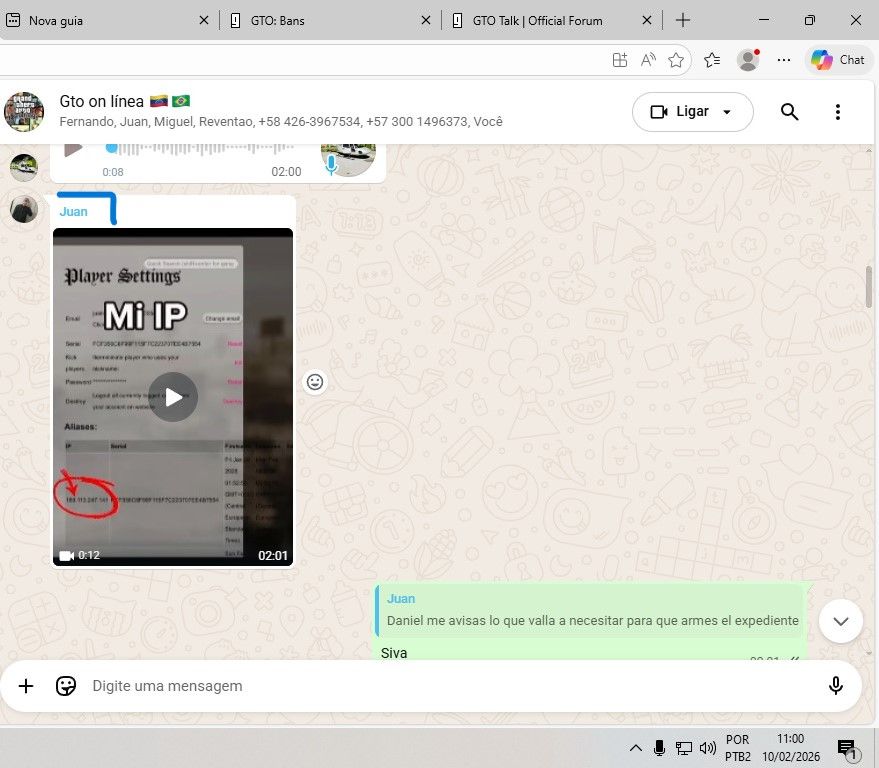Seek in the voice message waveform
Viewport: 879px width, 768px height.
click(200, 149)
